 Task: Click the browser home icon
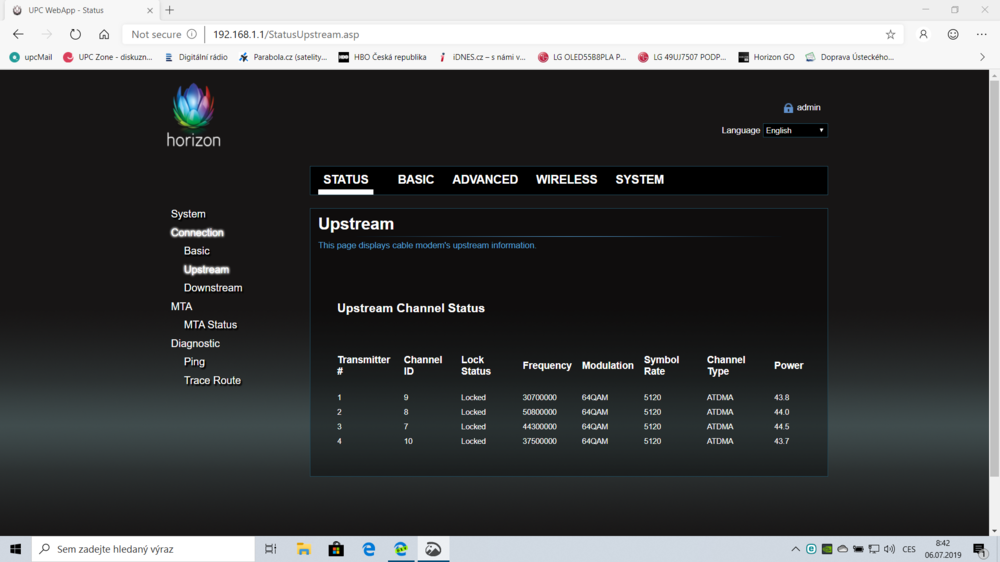tap(104, 34)
